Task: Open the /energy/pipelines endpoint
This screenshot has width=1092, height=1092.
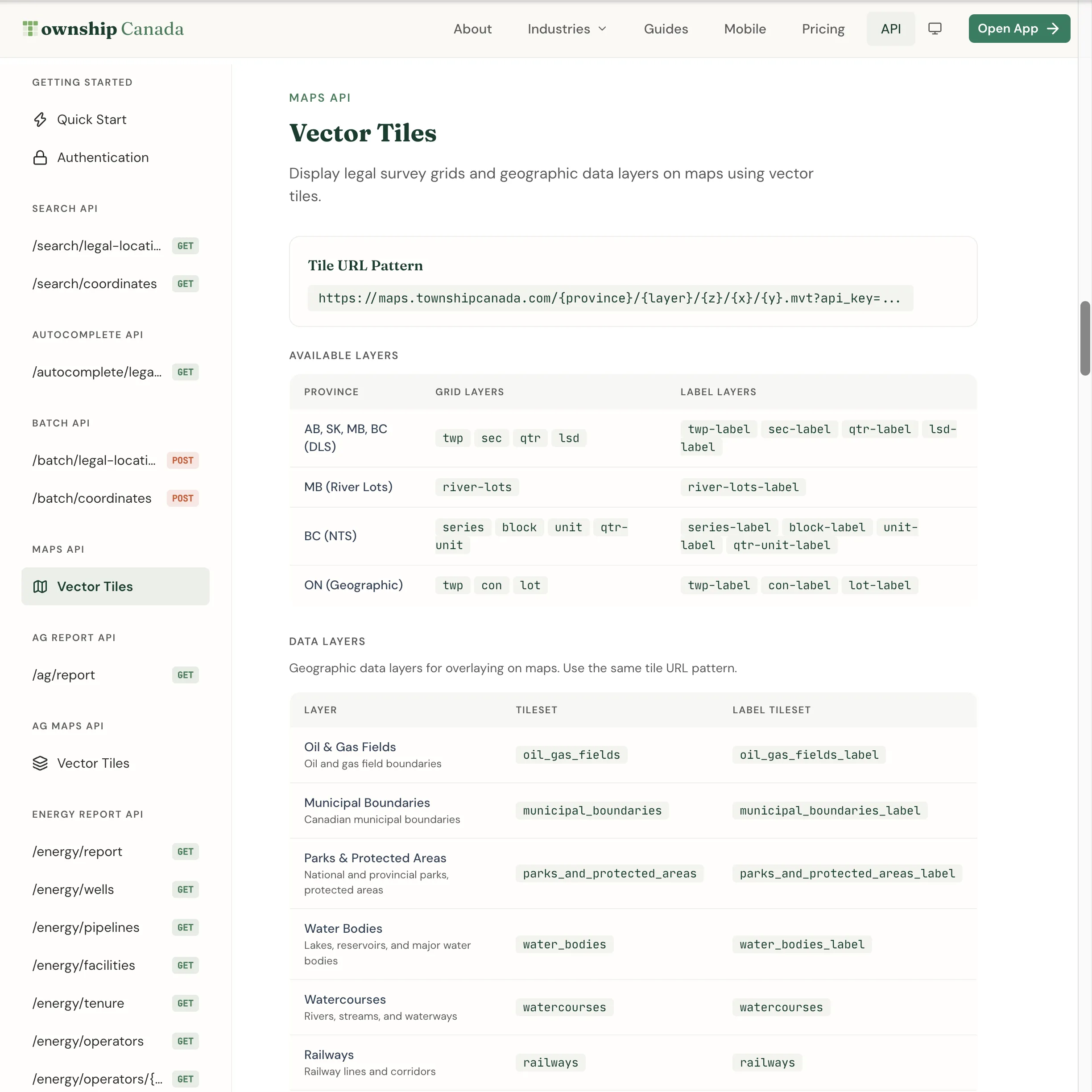Action: [x=115, y=927]
